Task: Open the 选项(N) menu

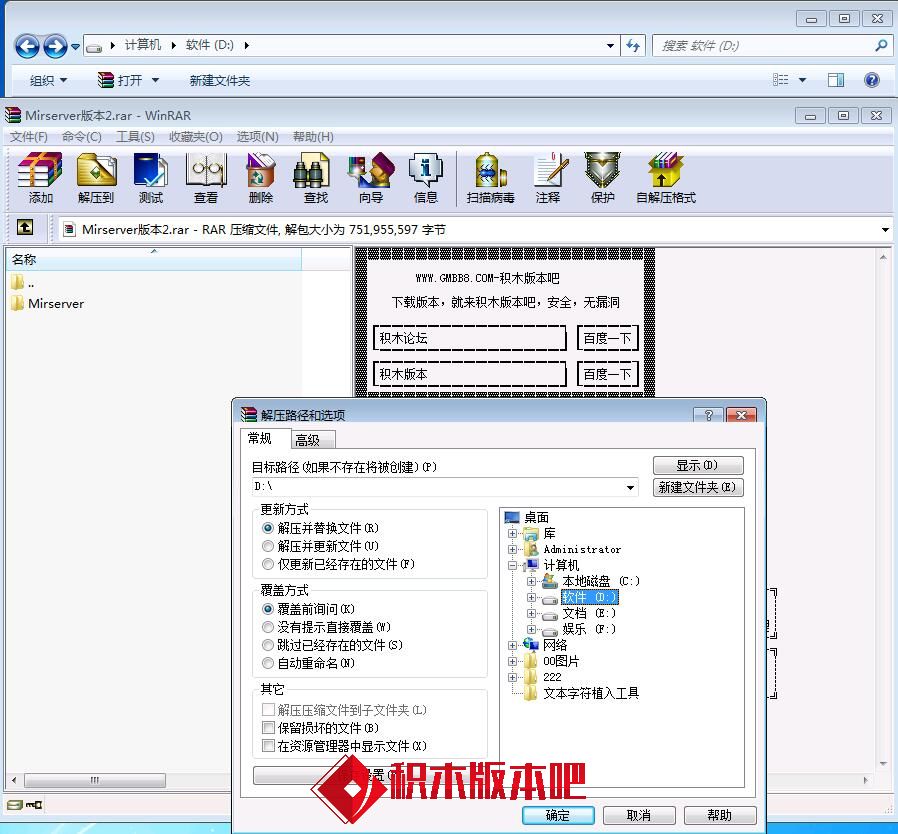Action: click(258, 136)
